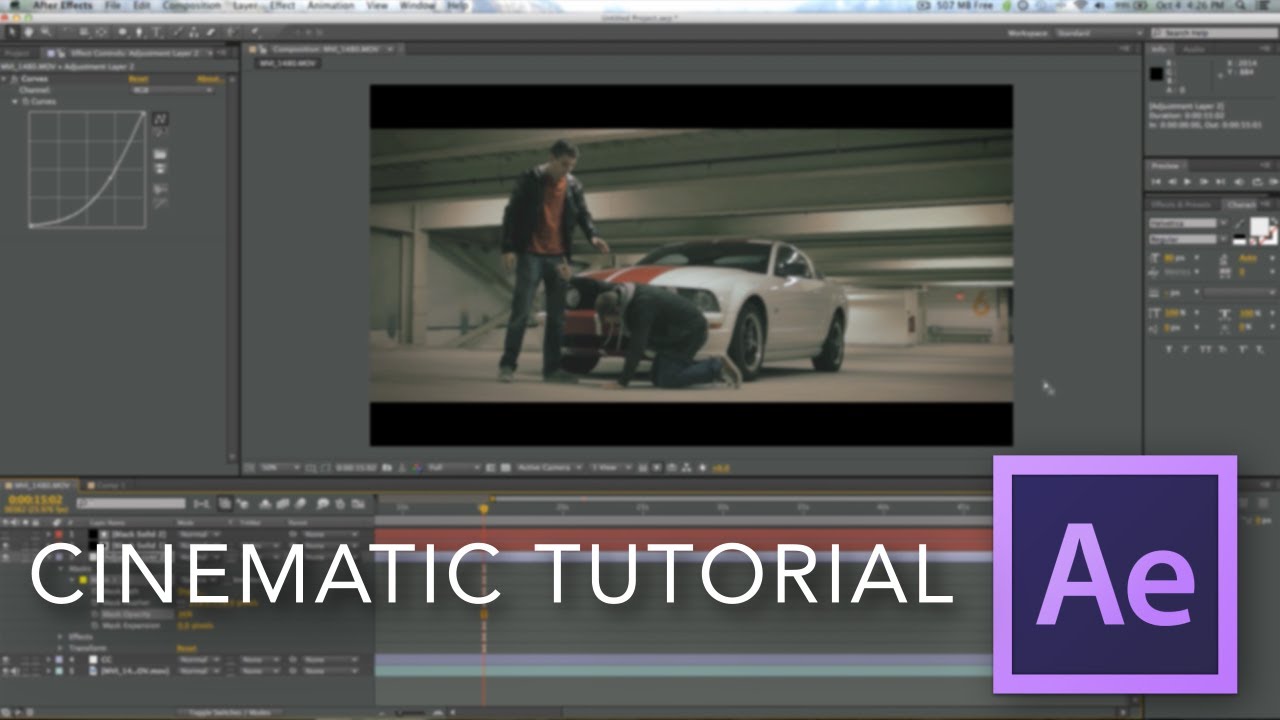
Task: Open the Curves Channel RGB dropdown
Action: point(173,90)
